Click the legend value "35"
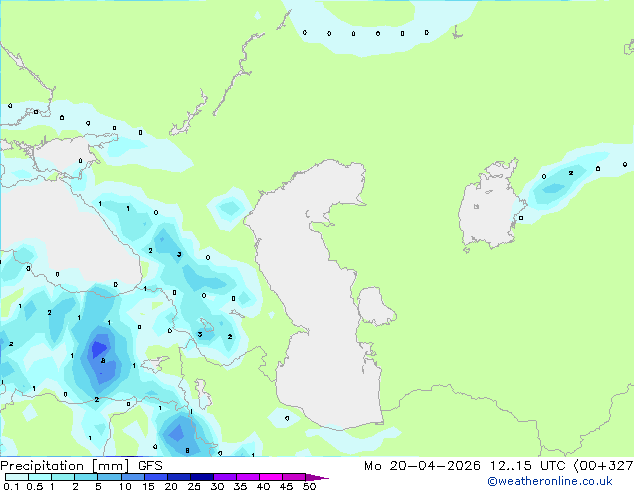634x490 pixels. point(241,486)
